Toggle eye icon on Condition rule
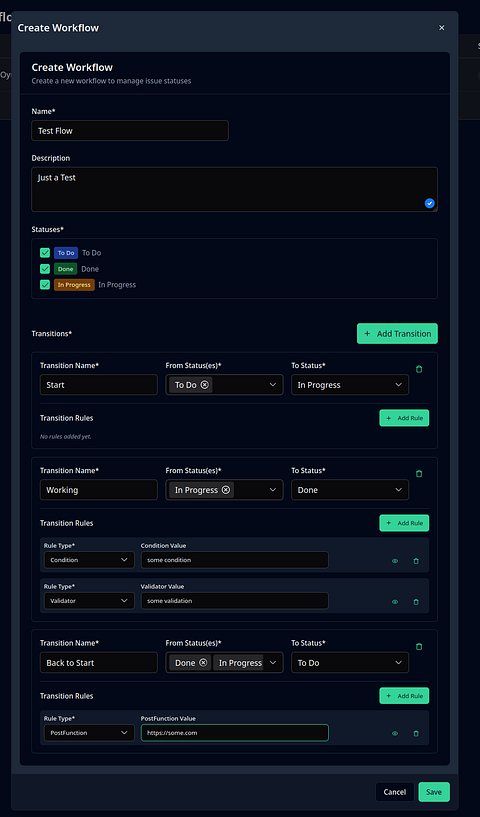Viewport: 480px width, 817px height. pos(395,561)
